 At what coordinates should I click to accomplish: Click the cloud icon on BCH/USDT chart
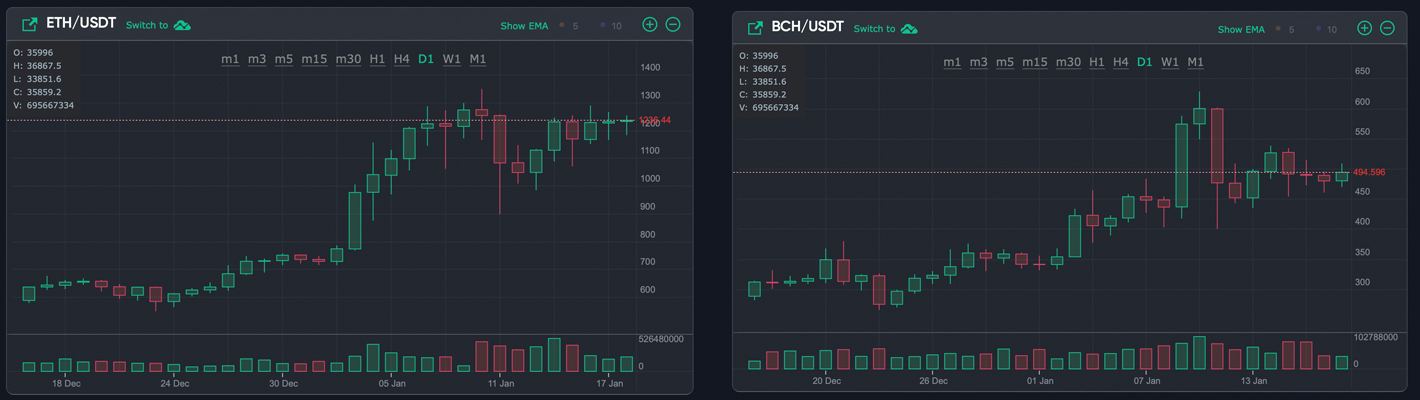pos(909,29)
